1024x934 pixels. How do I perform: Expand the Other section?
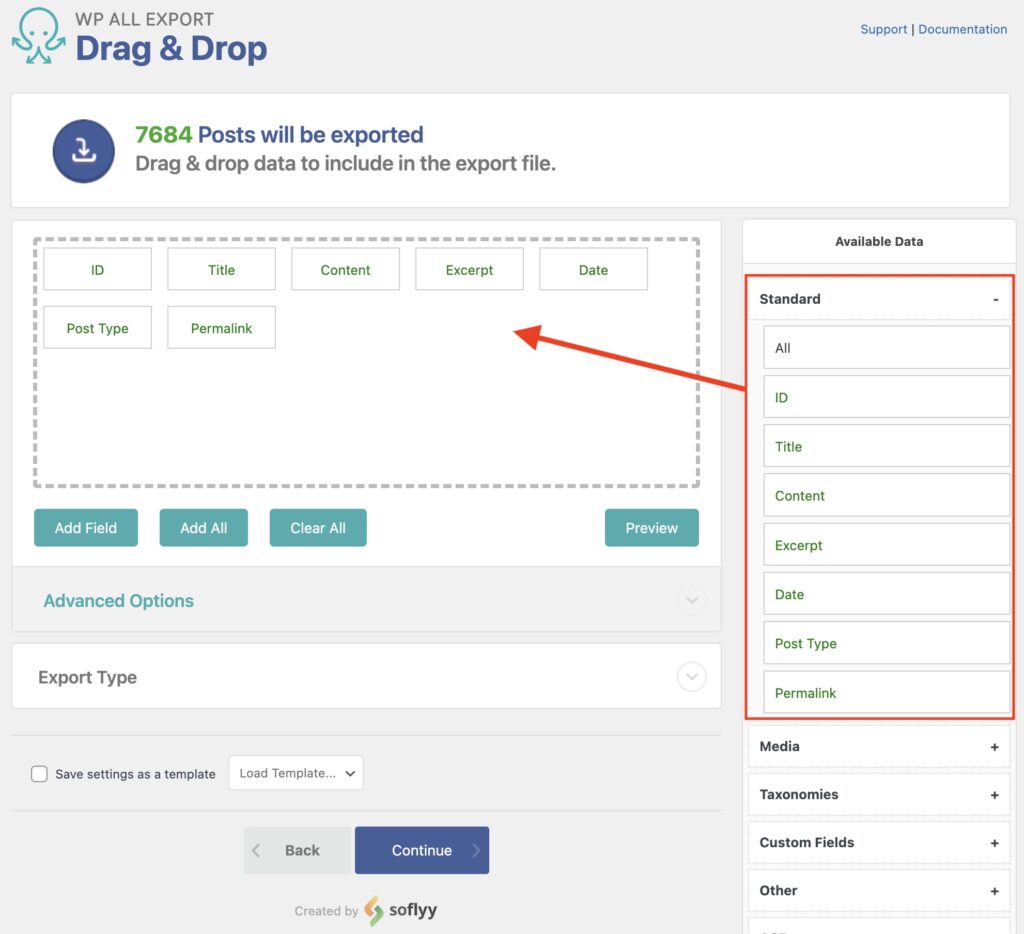pos(996,890)
